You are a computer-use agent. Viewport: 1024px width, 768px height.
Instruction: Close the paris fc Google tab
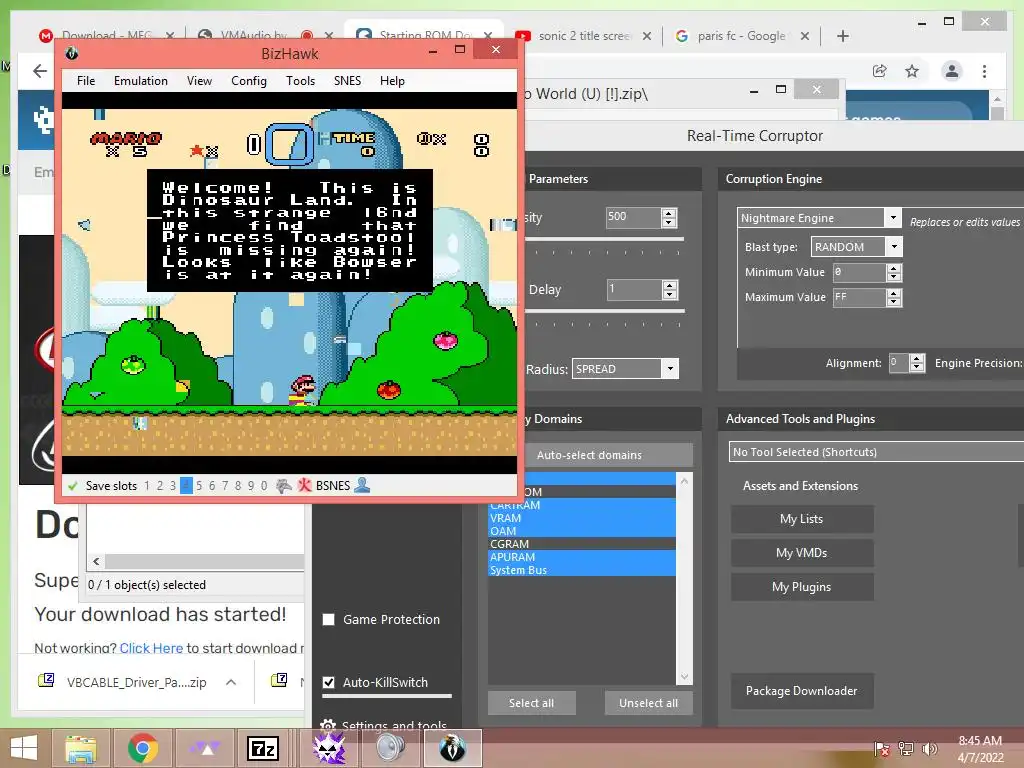(805, 36)
